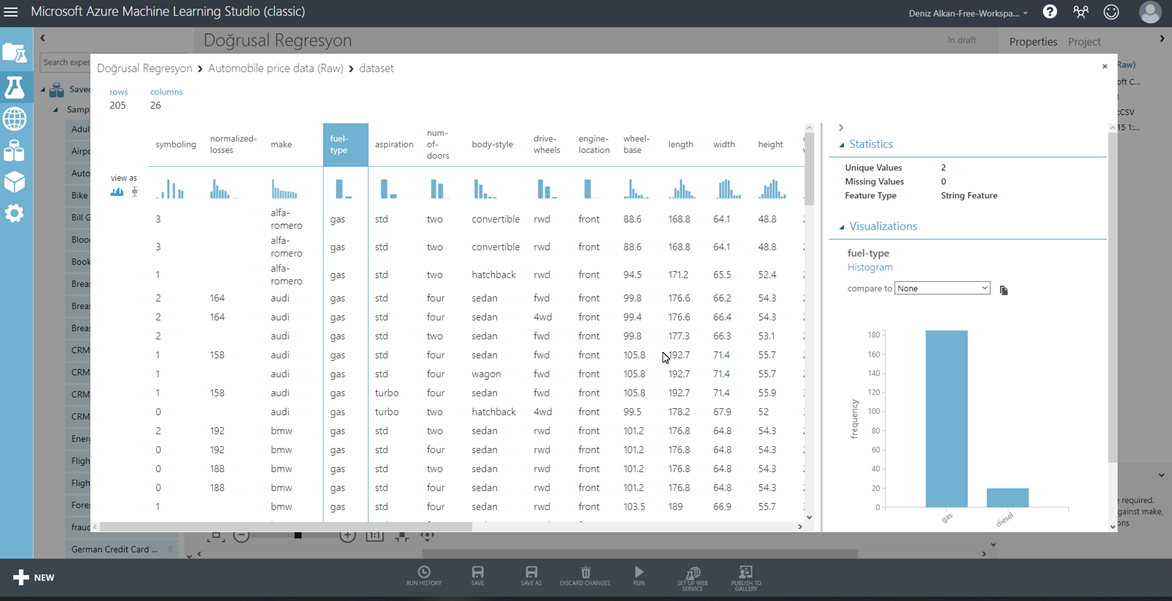The height and width of the screenshot is (601, 1172).
Task: Collapse the right details pane chevron
Action: [841, 128]
